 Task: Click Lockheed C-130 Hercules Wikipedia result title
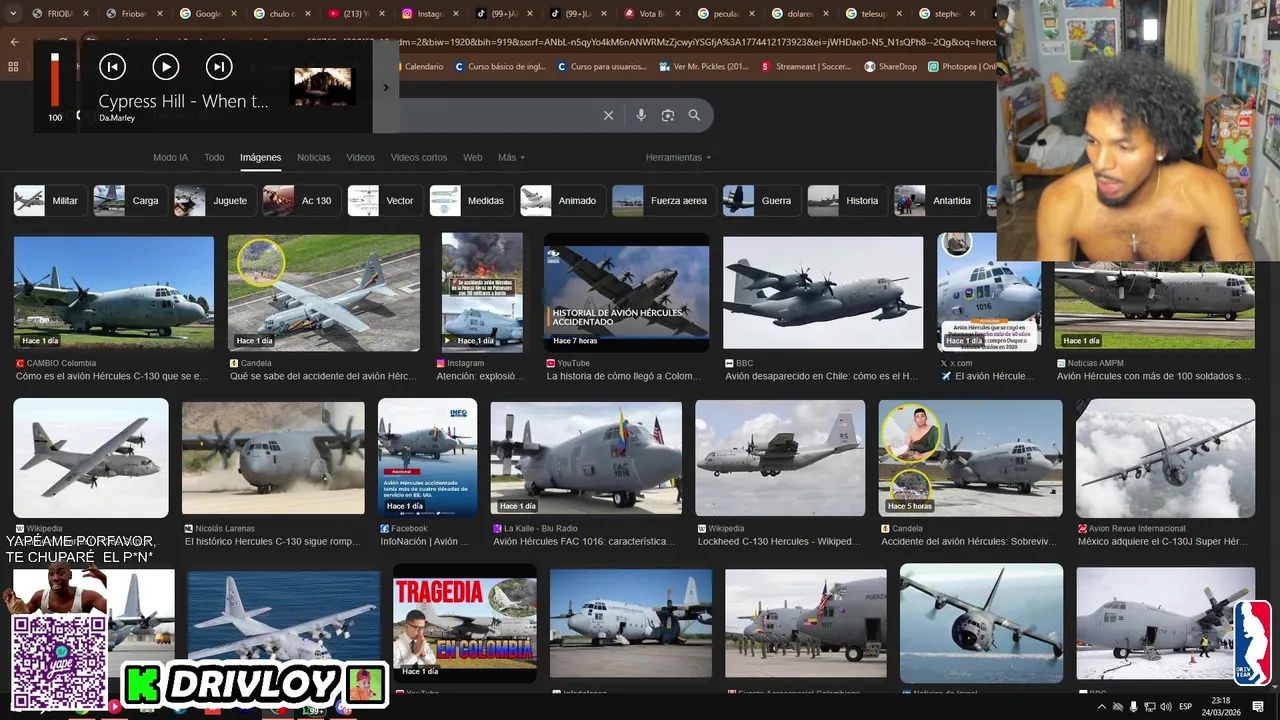[779, 542]
